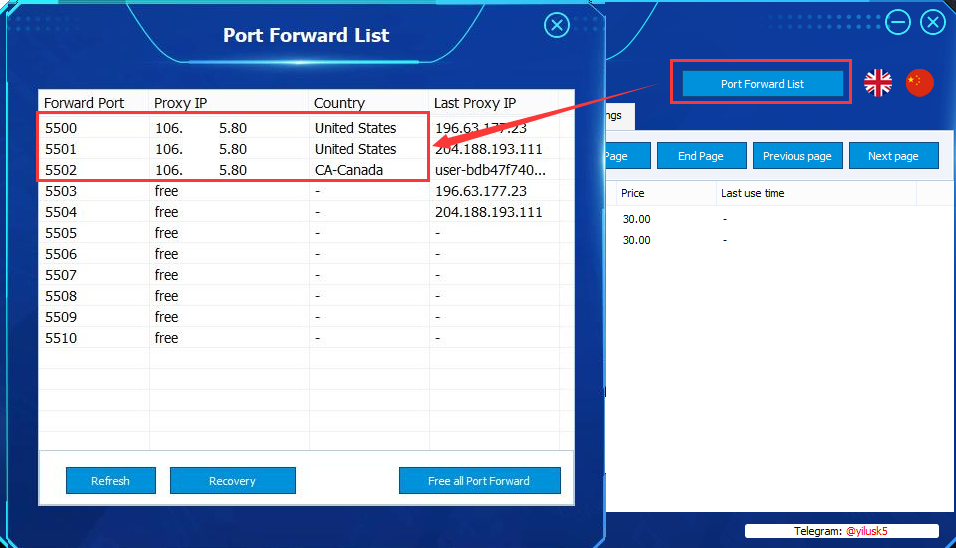Select forward port 5502 row
Viewport: 956px width, 548px height.
pyautogui.click(x=306, y=170)
